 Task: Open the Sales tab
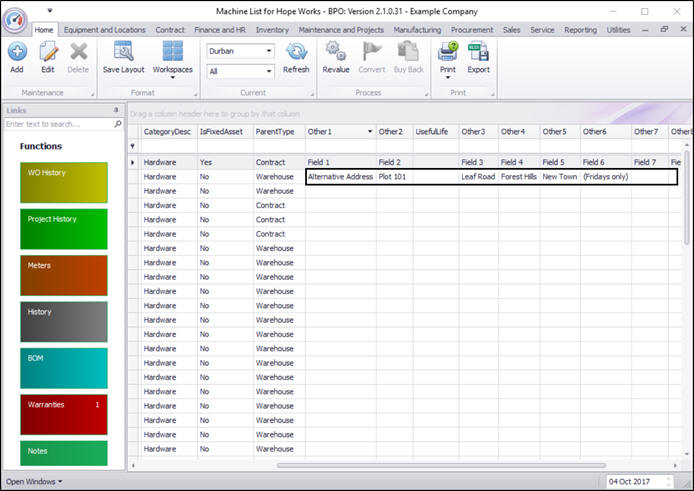pyautogui.click(x=511, y=30)
